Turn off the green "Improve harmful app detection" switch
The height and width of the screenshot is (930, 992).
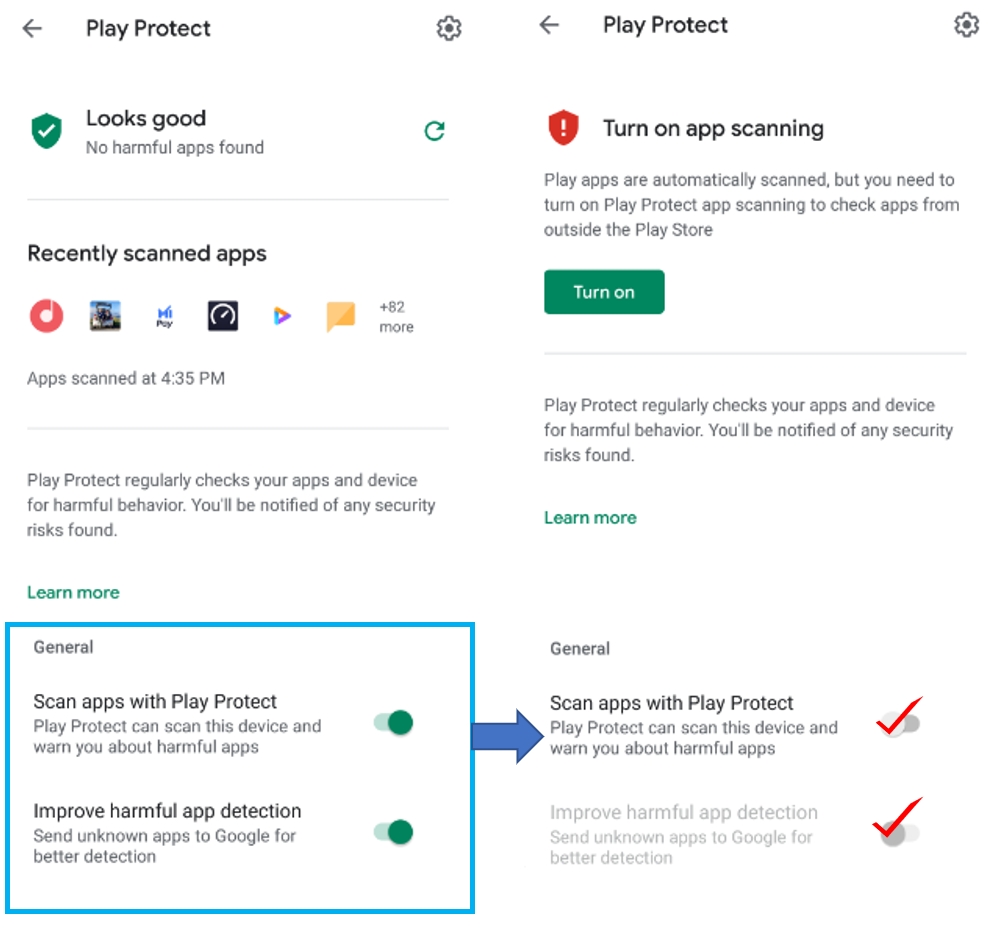click(x=394, y=831)
